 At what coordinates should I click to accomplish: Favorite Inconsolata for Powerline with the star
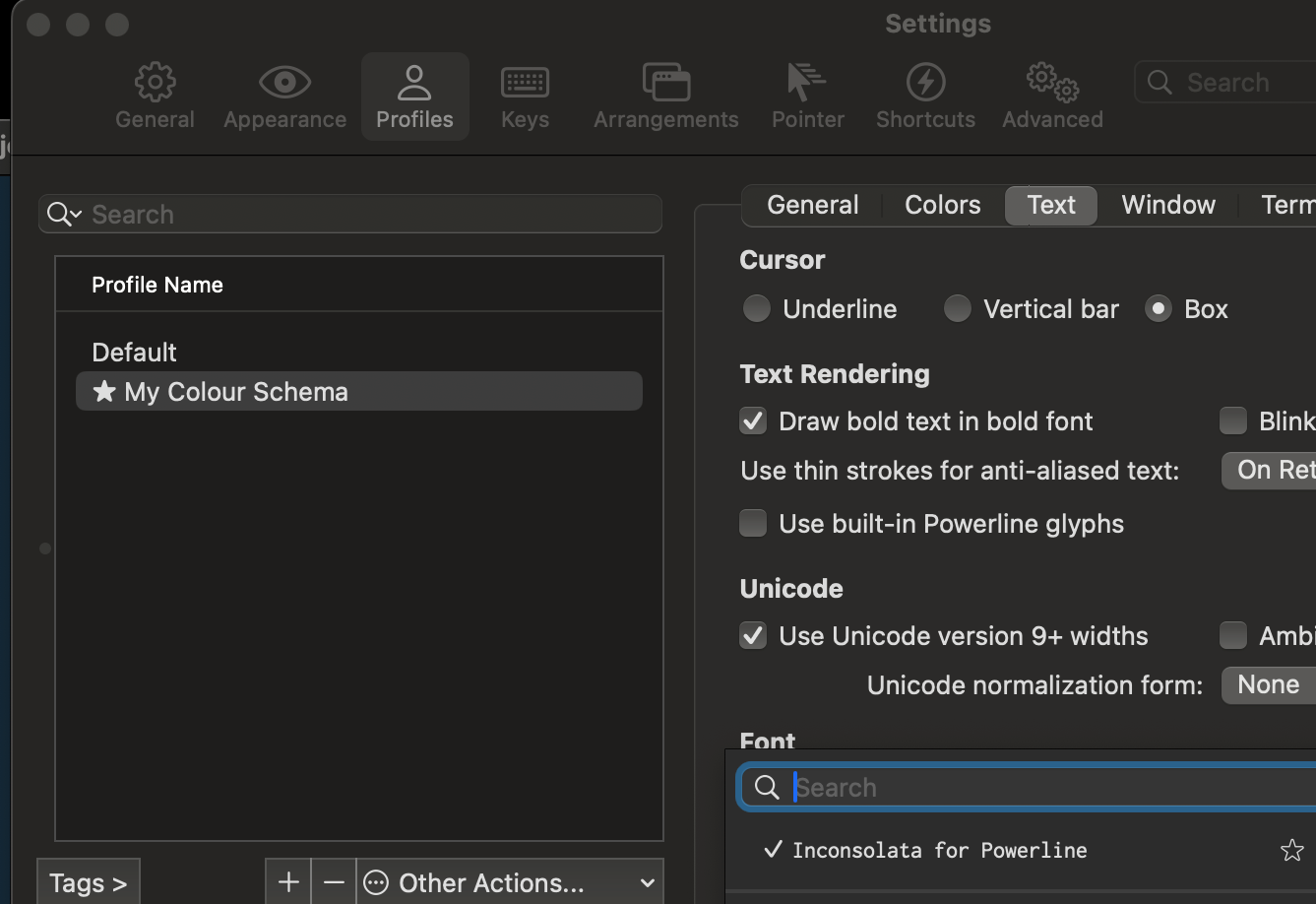coord(1291,850)
